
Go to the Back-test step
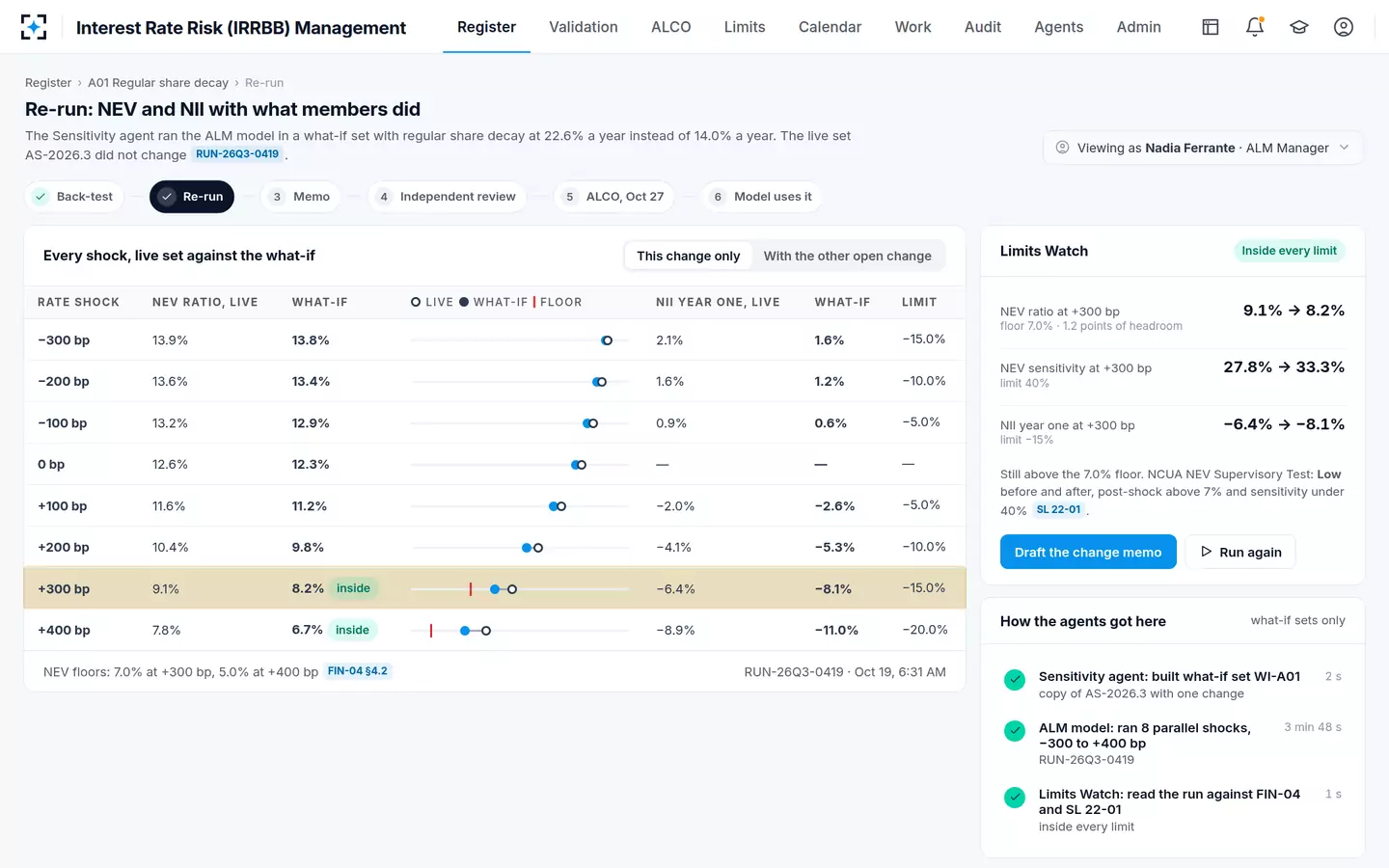[x=73, y=197]
